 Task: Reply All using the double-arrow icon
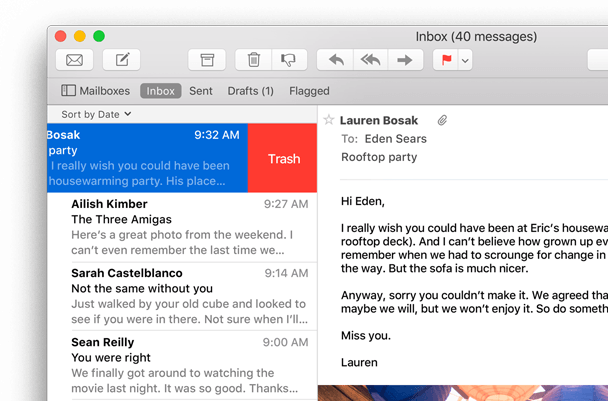pos(370,60)
